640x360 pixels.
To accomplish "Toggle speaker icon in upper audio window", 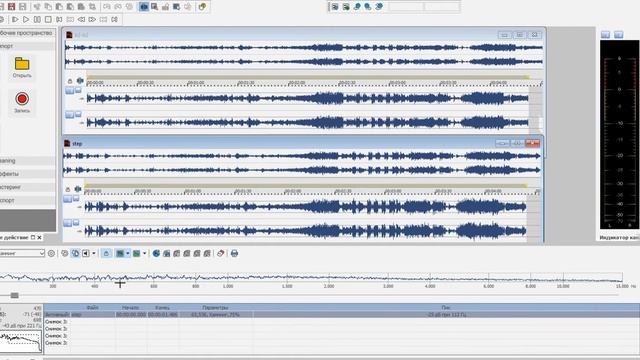I will [80, 81].
